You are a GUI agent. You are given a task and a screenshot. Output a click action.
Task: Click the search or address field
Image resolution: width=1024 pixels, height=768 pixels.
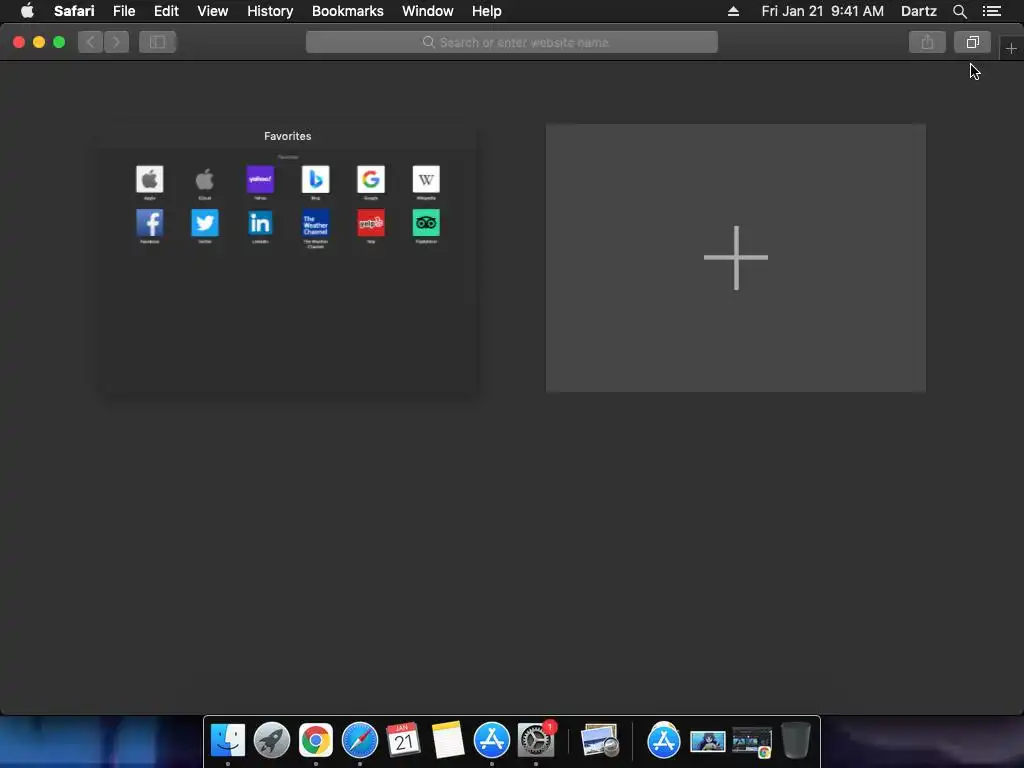pos(511,42)
